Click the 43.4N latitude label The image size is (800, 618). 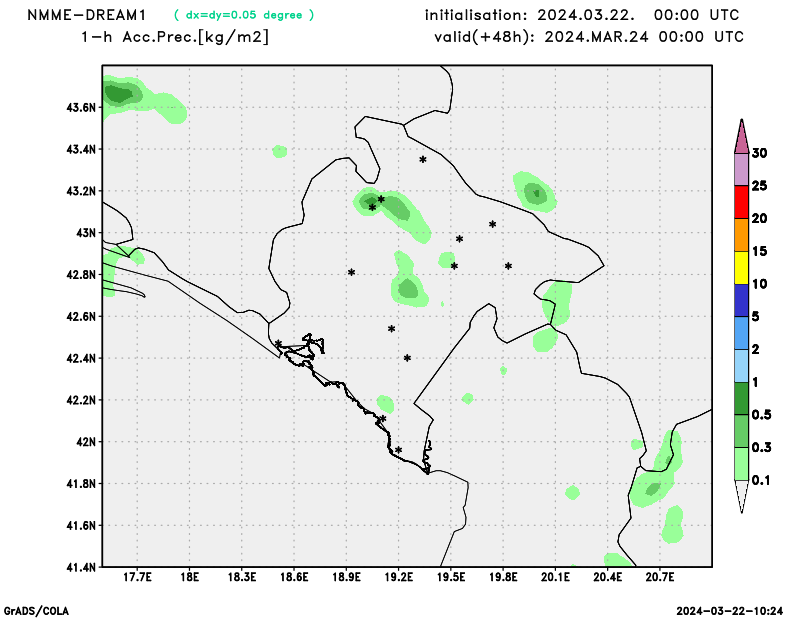(81, 150)
